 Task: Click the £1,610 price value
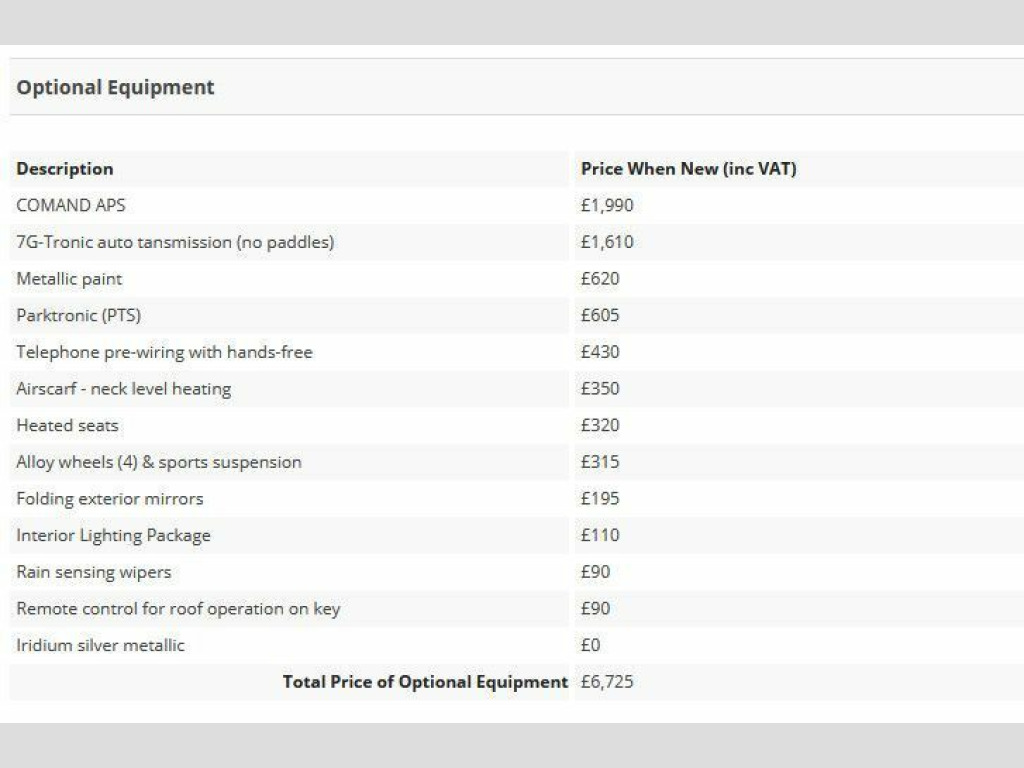(x=606, y=242)
